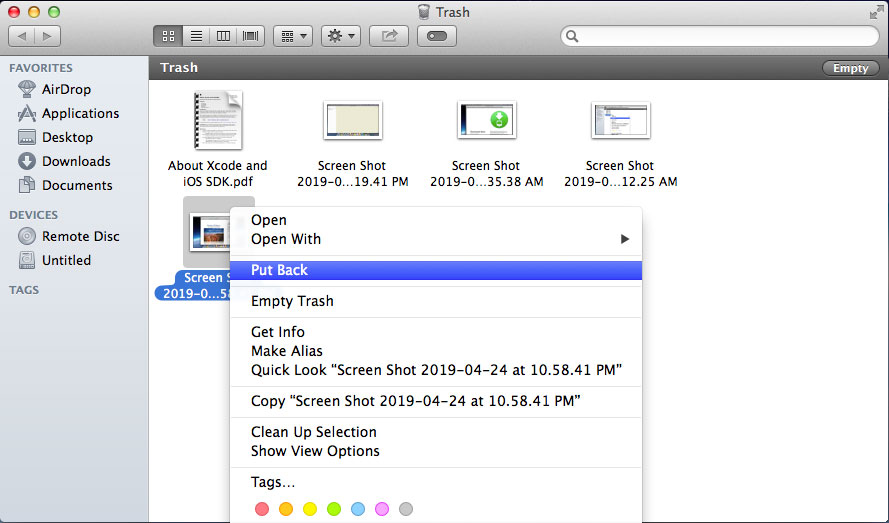Screen dimensions: 889x523
Task: Choose Put Back from context menu
Action: click(279, 270)
